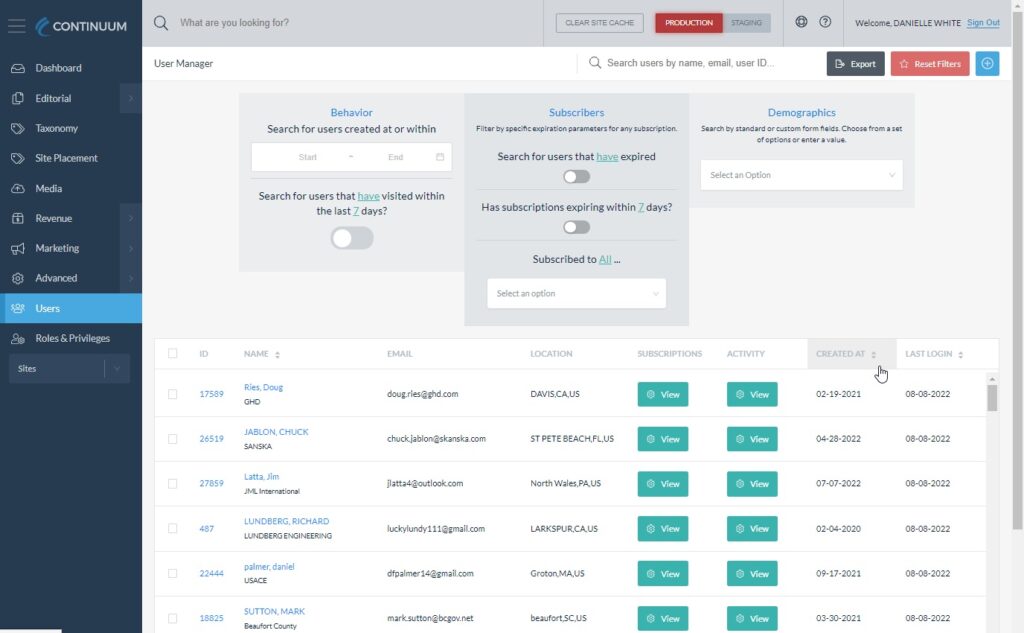Open Roles & Privileges in sidebar
Viewport: 1024px width, 633px height.
click(x=72, y=338)
